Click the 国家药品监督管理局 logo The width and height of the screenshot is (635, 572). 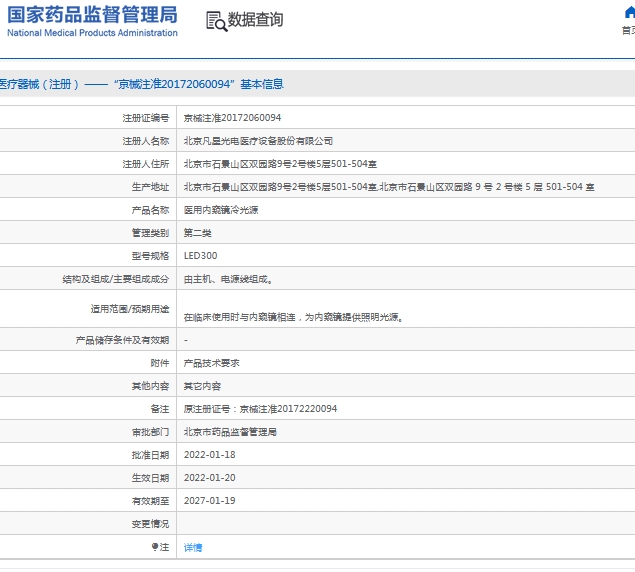(x=92, y=15)
